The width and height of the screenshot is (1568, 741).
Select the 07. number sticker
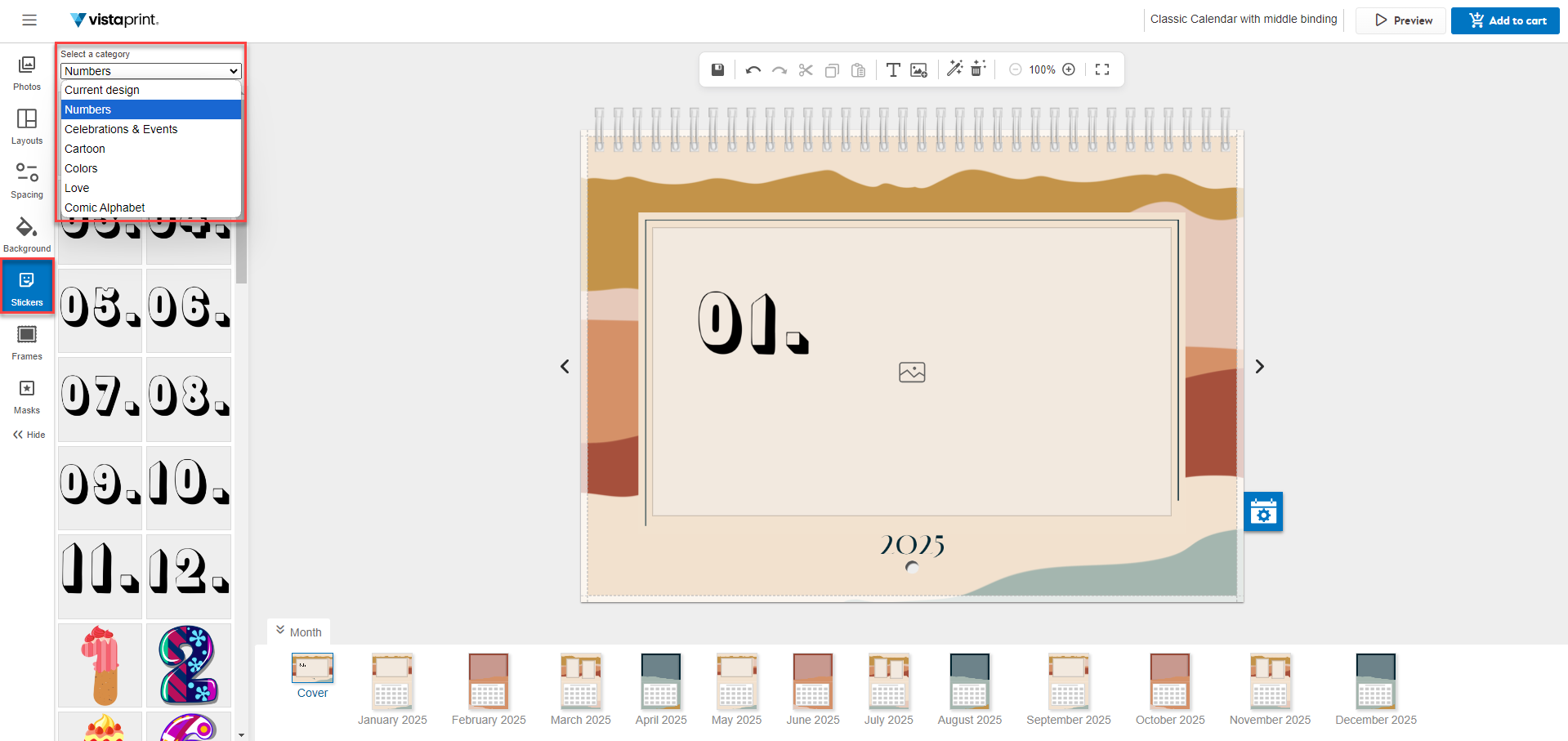pyautogui.click(x=100, y=399)
